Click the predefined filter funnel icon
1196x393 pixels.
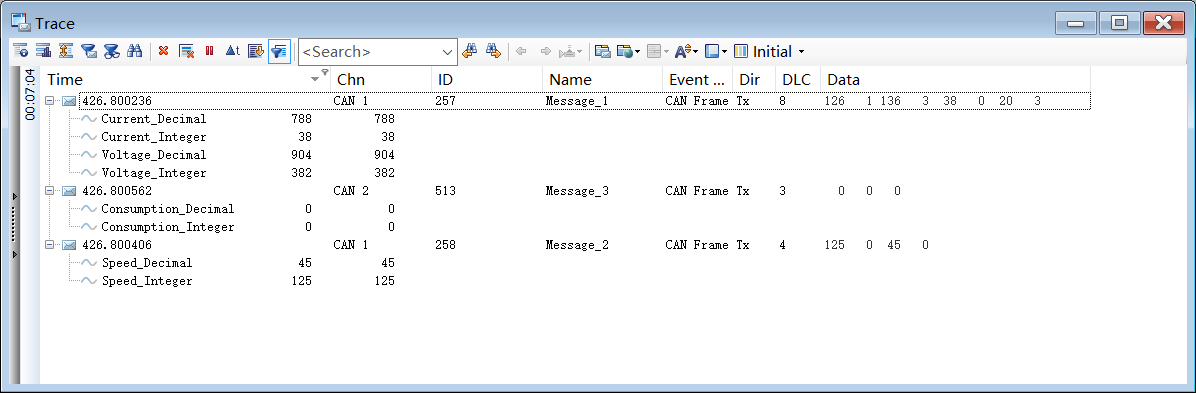coord(88,51)
